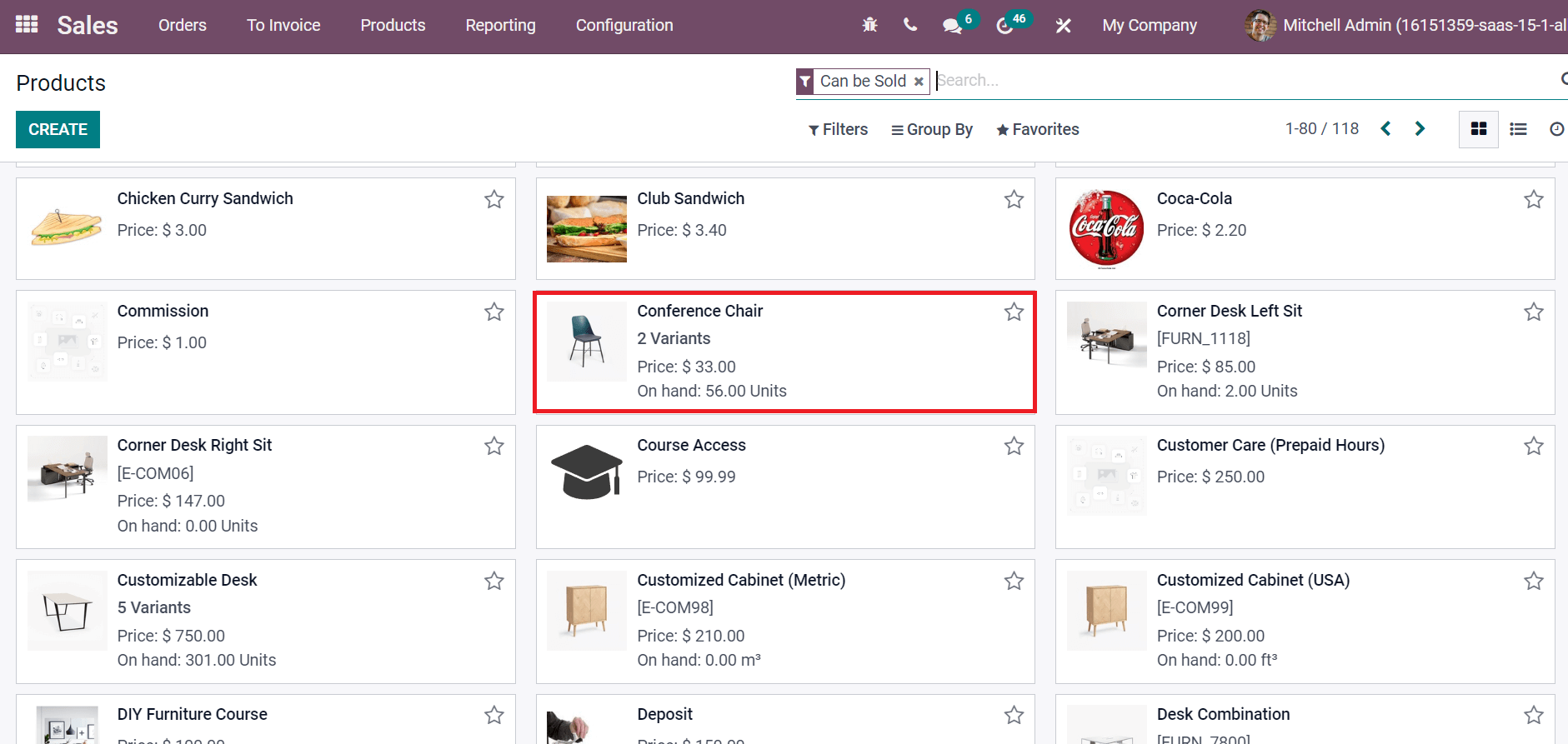
Task: Open Mitchell Admin user avatar
Action: pos(1260,25)
